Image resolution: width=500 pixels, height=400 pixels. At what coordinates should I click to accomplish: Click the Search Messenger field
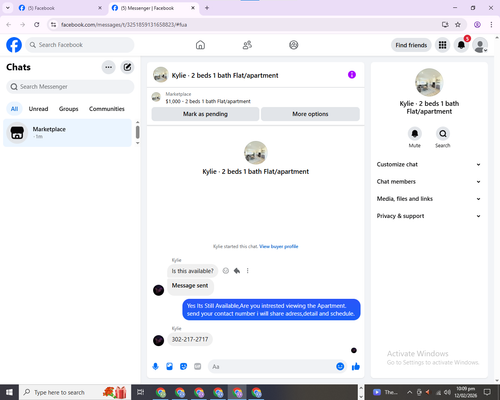pos(70,87)
